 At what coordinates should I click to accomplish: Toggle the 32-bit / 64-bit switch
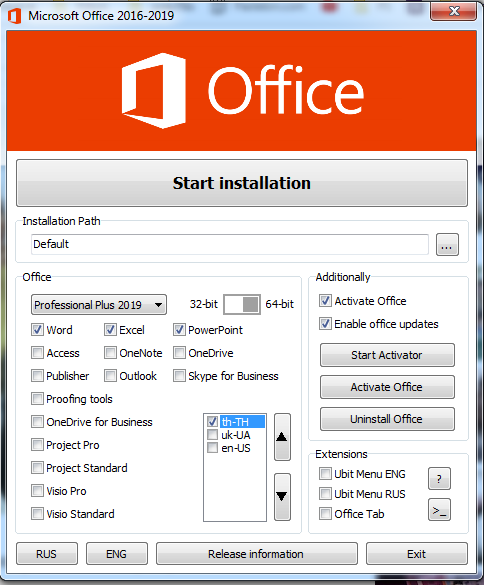coord(242,304)
